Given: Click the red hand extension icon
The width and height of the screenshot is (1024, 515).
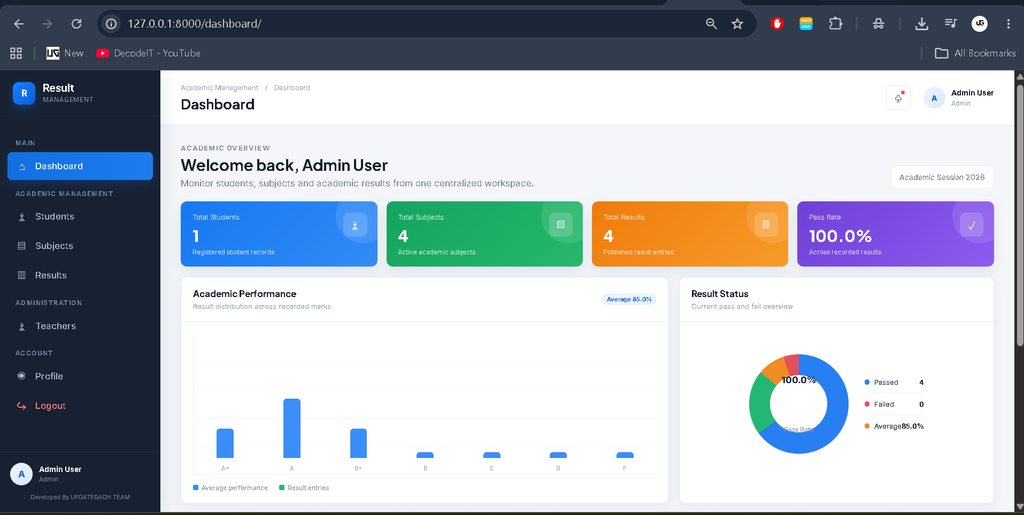Looking at the screenshot, I should click(x=776, y=23).
